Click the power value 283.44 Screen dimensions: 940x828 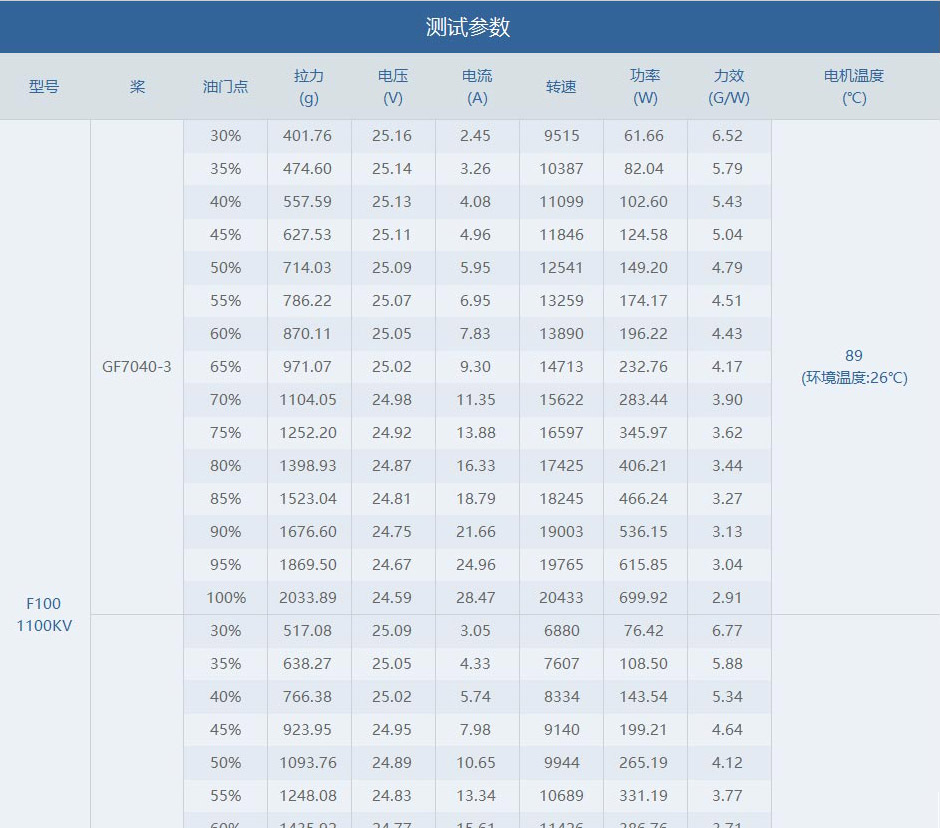coord(643,399)
